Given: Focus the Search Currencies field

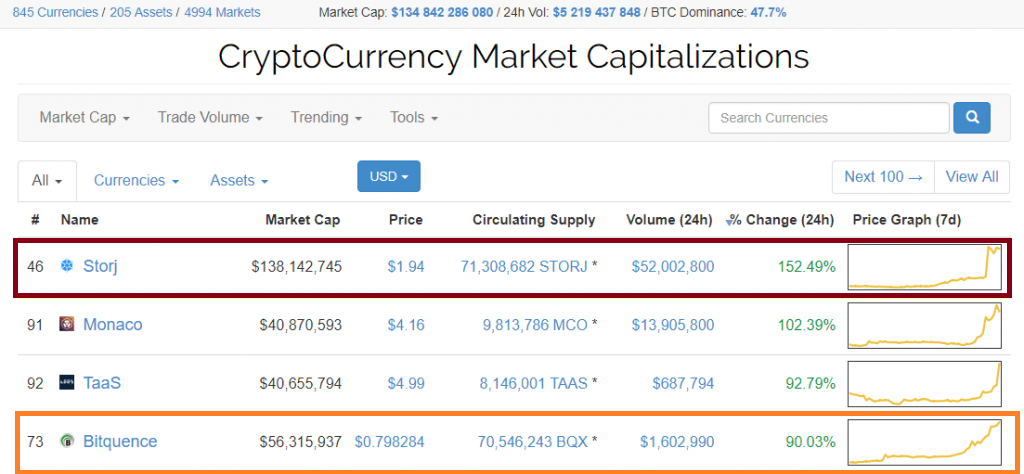Looking at the screenshot, I should coord(828,118).
